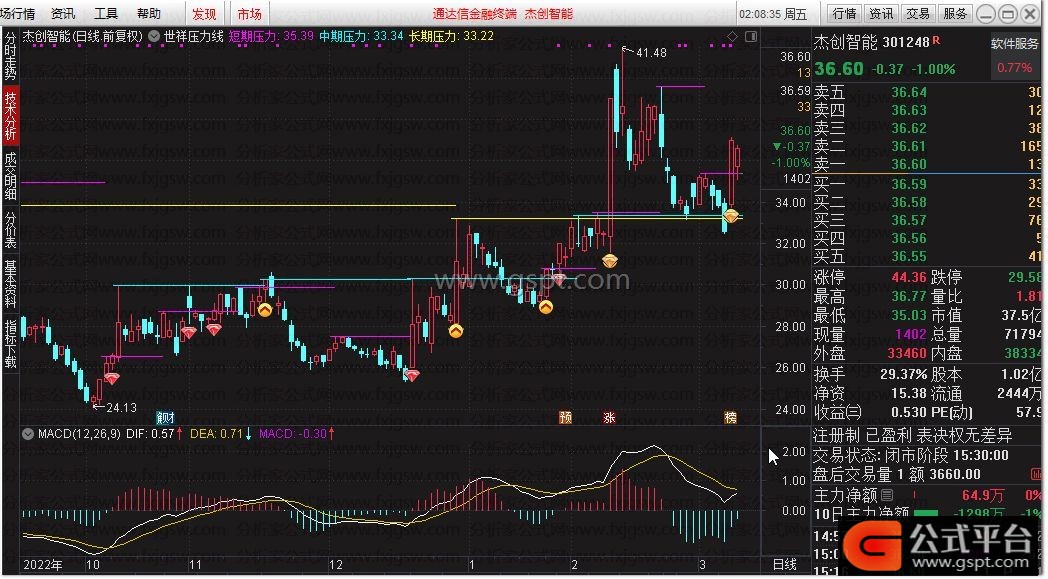
Task: Click the 卖五 36.64 order row
Action: 927,92
